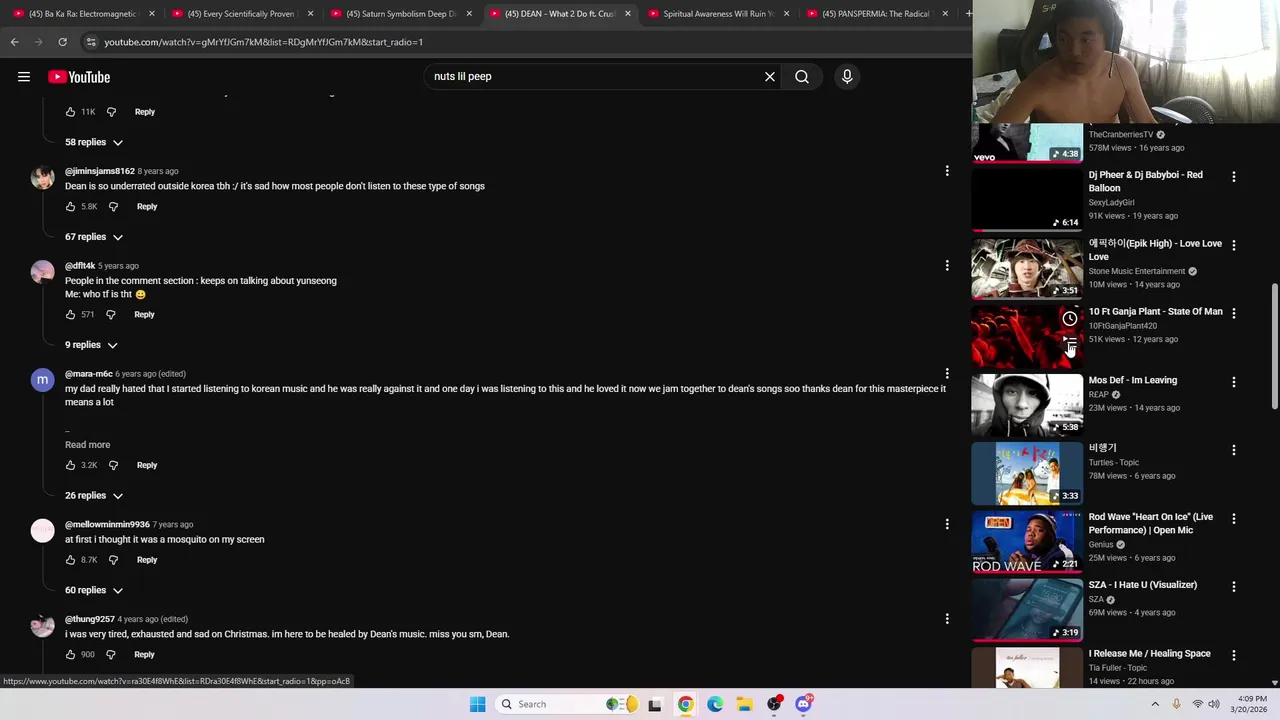Open action menu for @dflt4k comment
Screen dimensions: 1280x720
click(x=947, y=266)
